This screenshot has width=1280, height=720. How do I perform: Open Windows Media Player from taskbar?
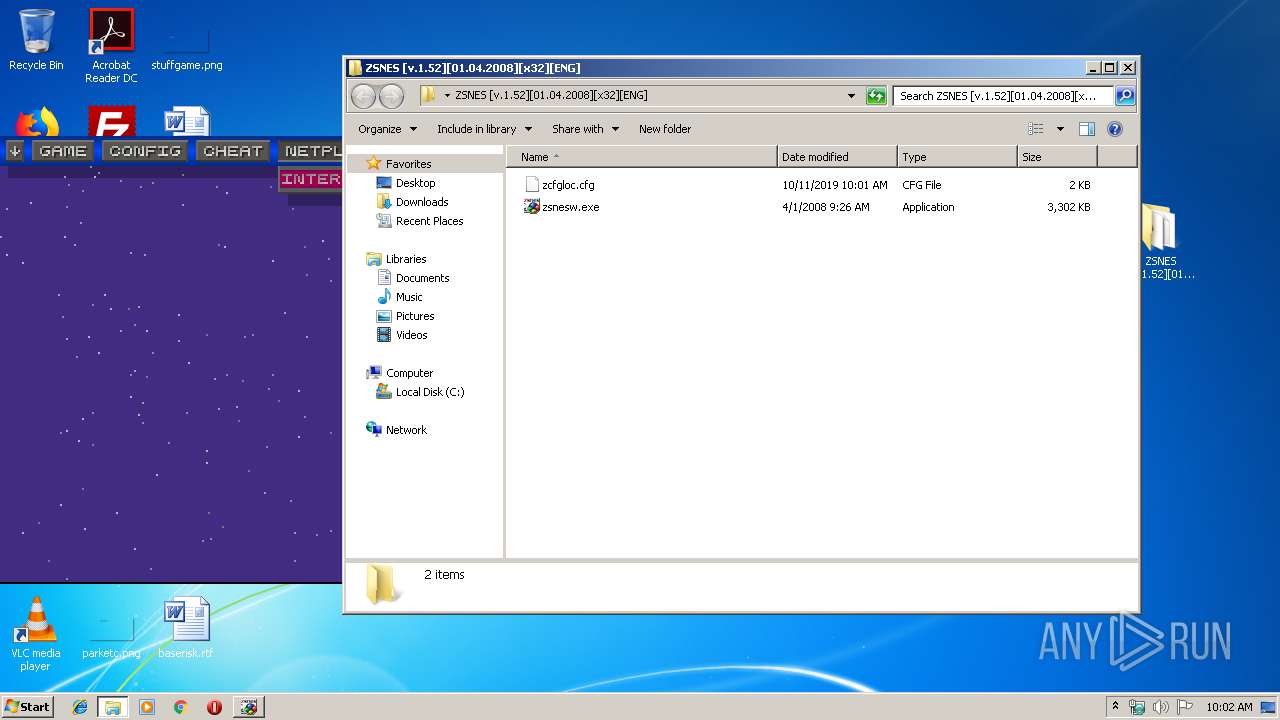click(147, 707)
